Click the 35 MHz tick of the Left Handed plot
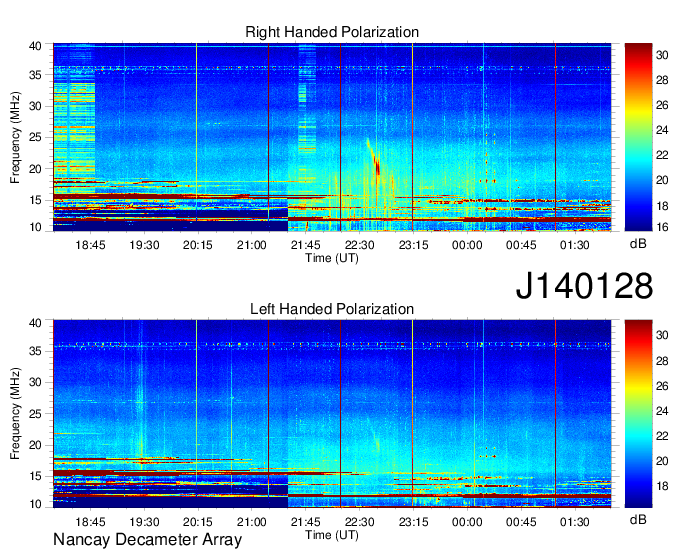This screenshot has width=680, height=552. [x=35, y=351]
